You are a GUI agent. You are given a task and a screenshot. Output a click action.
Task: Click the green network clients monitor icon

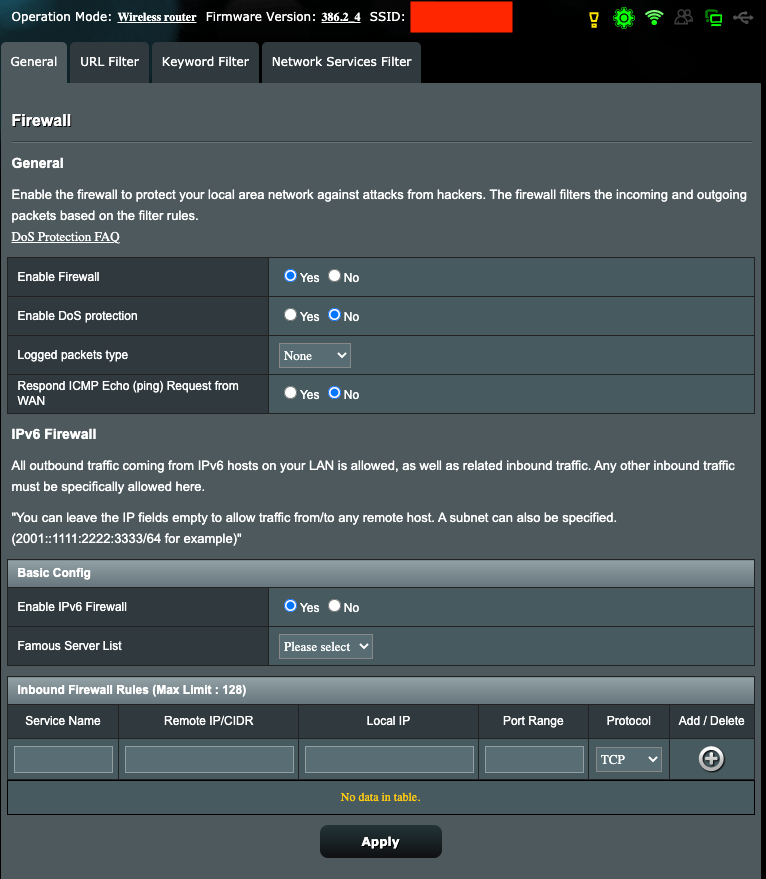(x=713, y=18)
